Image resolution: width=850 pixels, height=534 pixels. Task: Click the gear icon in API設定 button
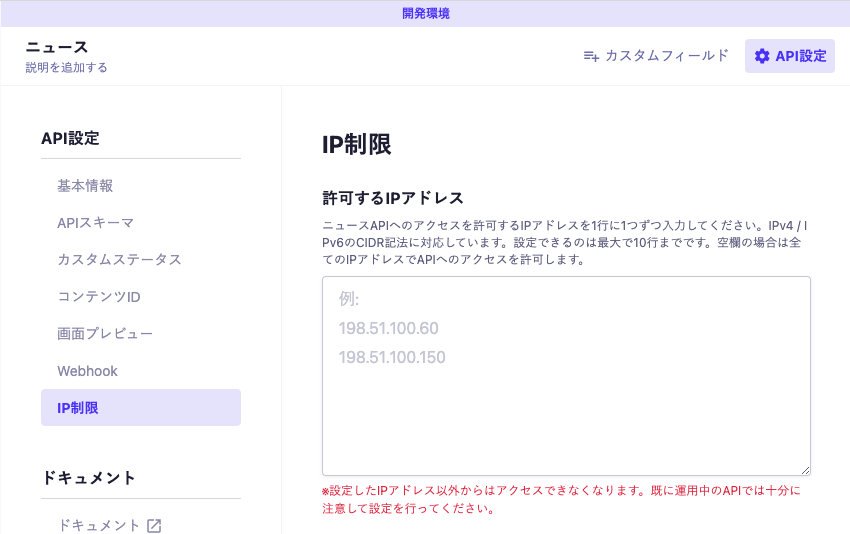(762, 56)
